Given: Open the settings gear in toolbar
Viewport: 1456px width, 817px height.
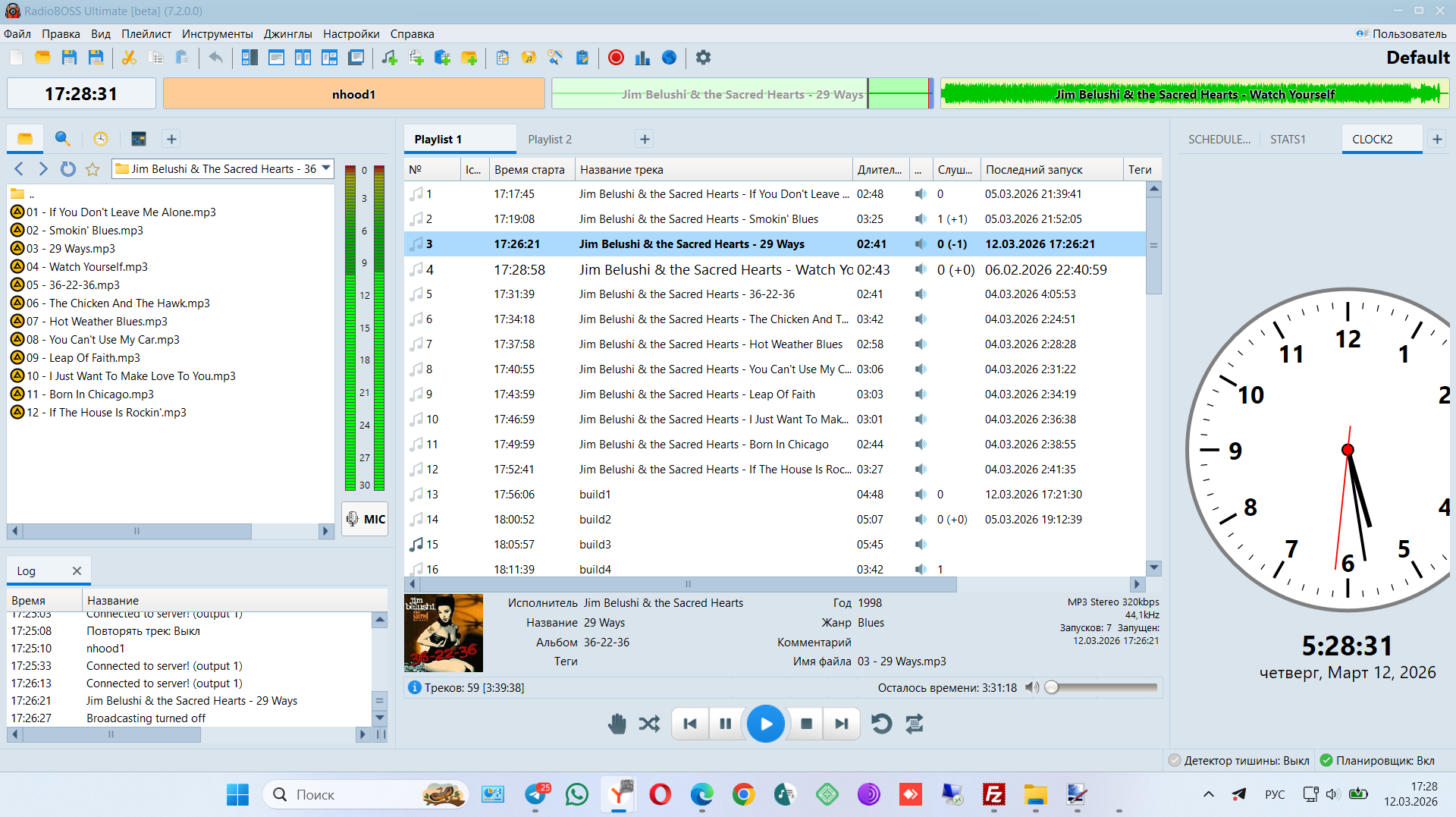Looking at the screenshot, I should pyautogui.click(x=703, y=58).
